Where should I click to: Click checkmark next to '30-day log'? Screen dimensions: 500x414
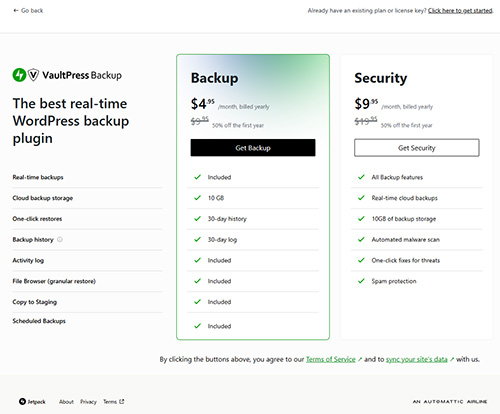click(198, 239)
